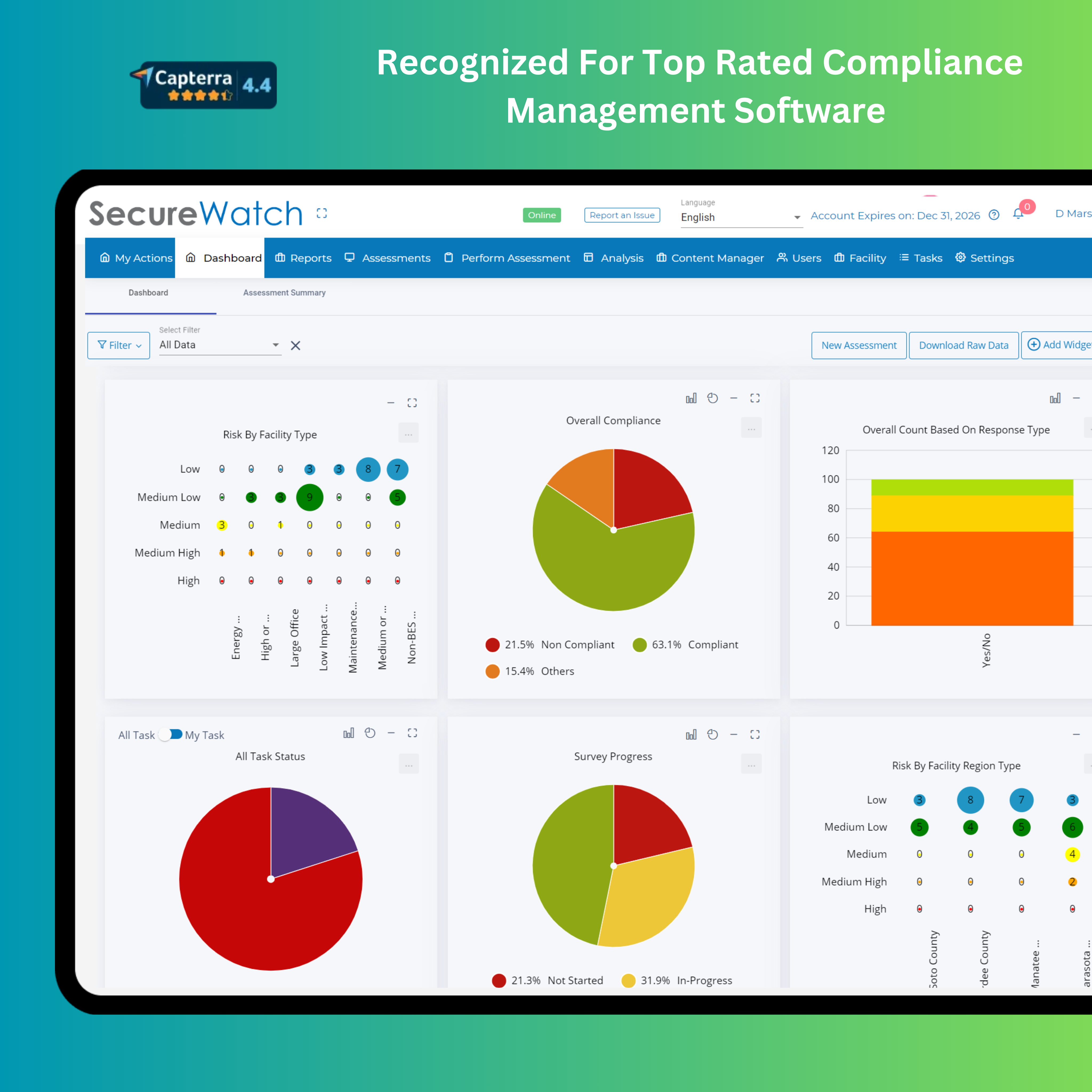This screenshot has height=1092, width=1092.
Task: Click fullscreen icon next to SecureWatch logo
Action: pyautogui.click(x=322, y=213)
